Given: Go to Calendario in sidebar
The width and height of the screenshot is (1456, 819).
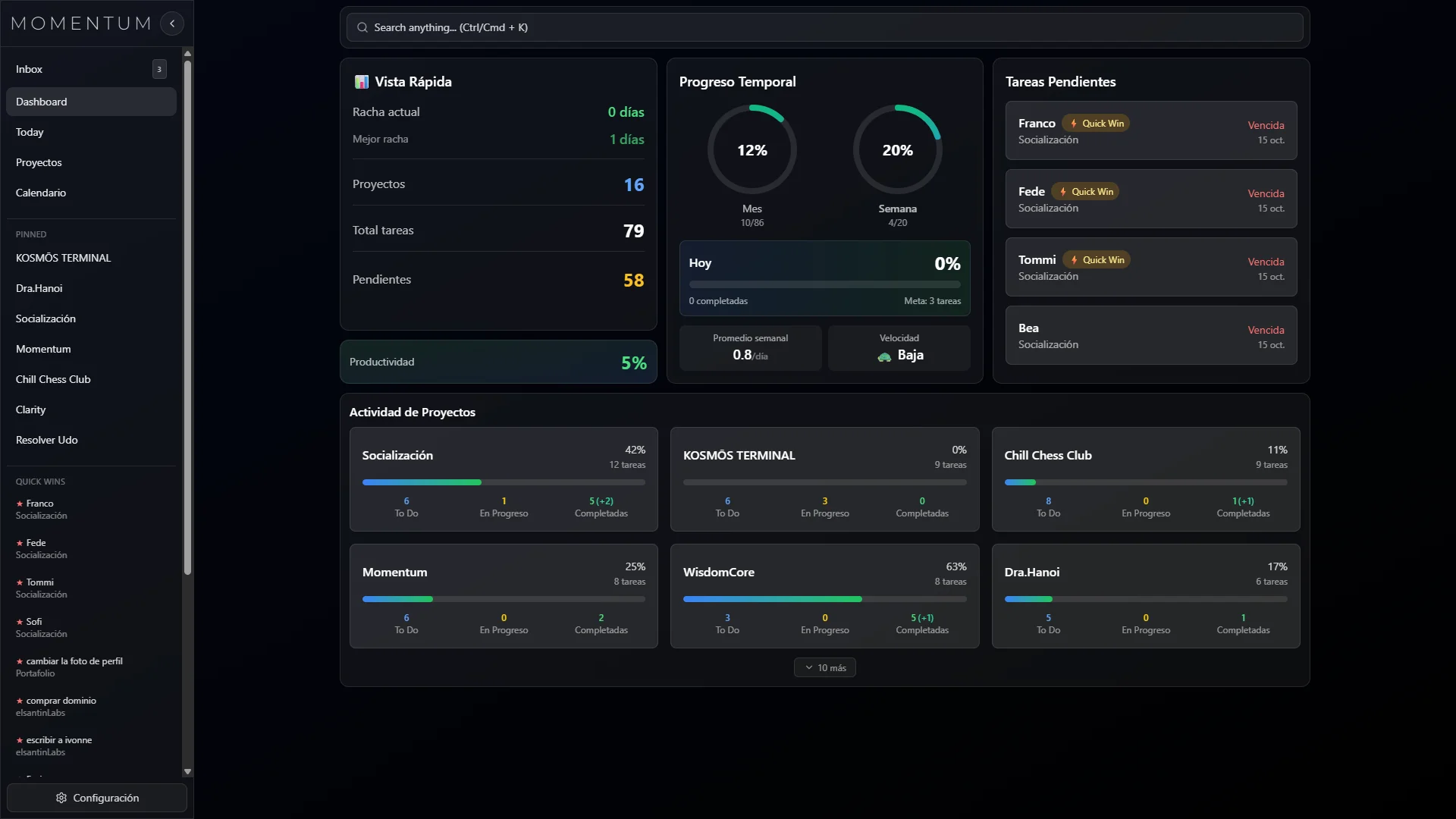Looking at the screenshot, I should (41, 193).
